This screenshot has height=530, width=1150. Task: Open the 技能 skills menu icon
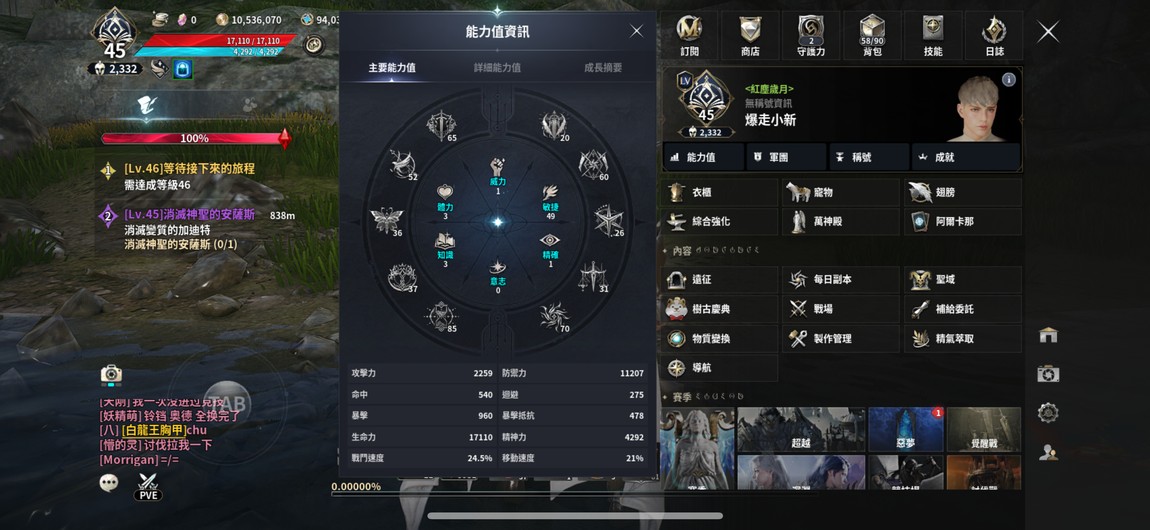click(932, 35)
